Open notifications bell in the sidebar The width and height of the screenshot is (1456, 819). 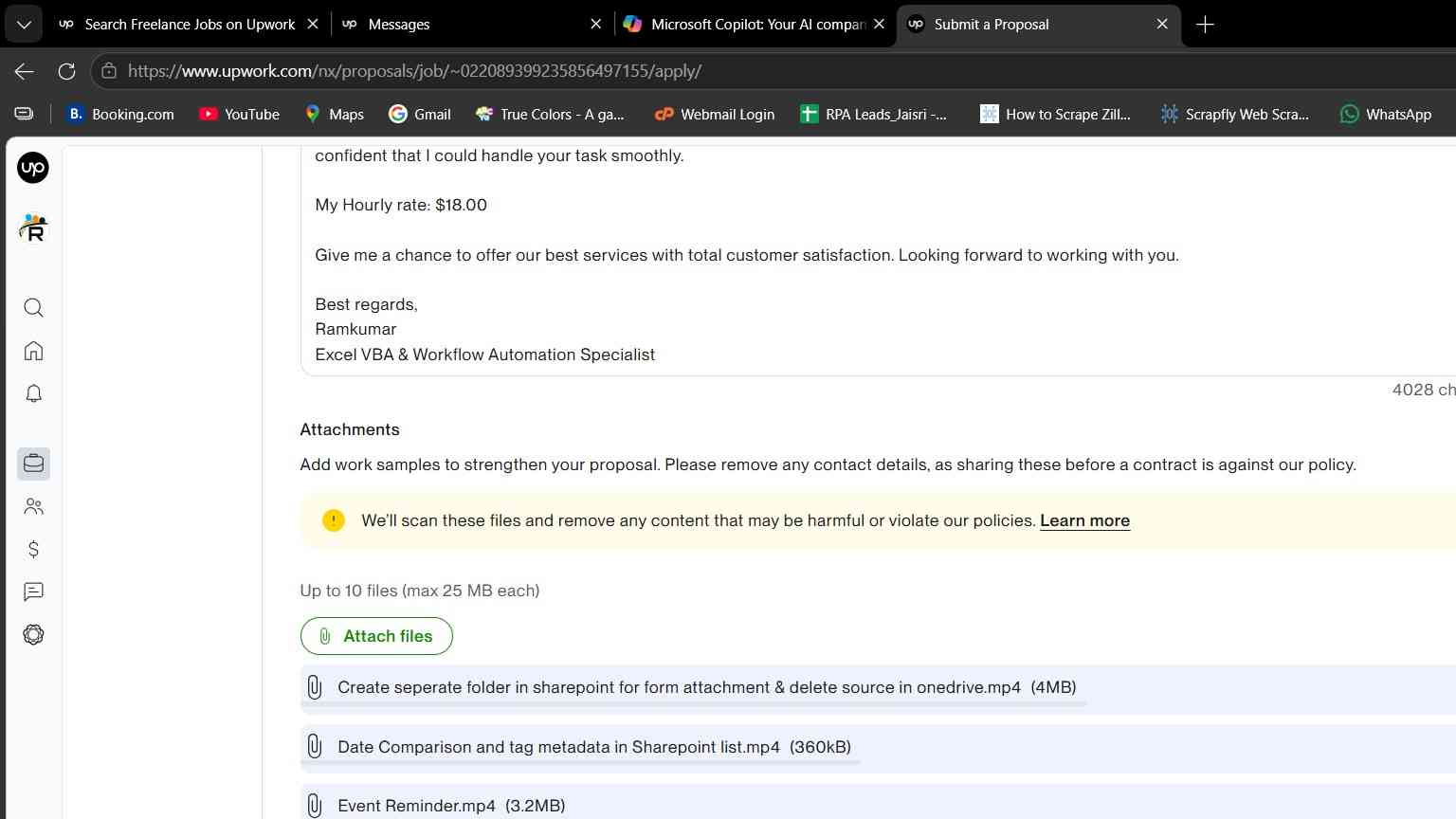tap(33, 393)
